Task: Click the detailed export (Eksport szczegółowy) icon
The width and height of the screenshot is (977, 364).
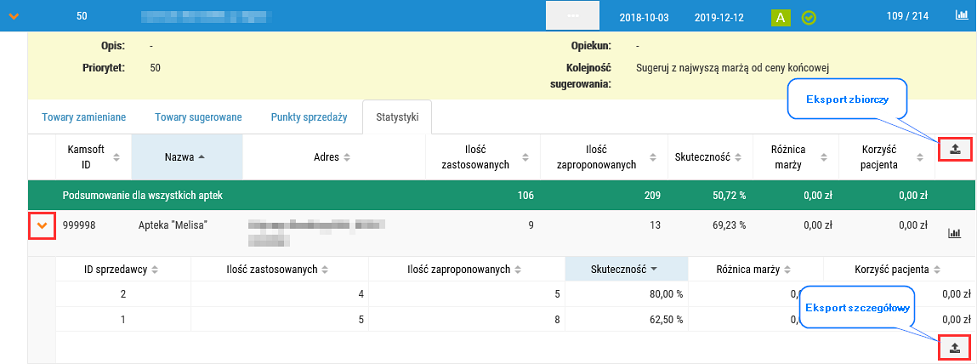Action: [x=954, y=348]
